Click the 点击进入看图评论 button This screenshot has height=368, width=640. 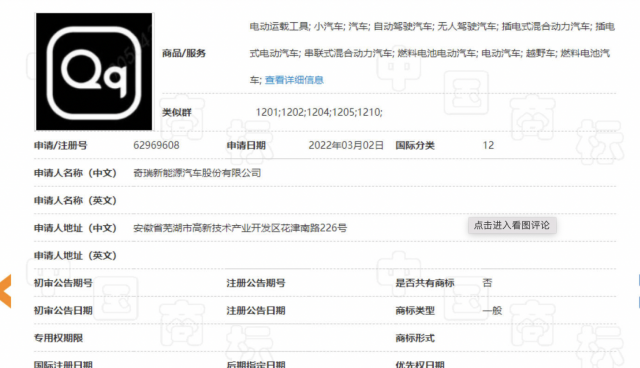point(512,225)
